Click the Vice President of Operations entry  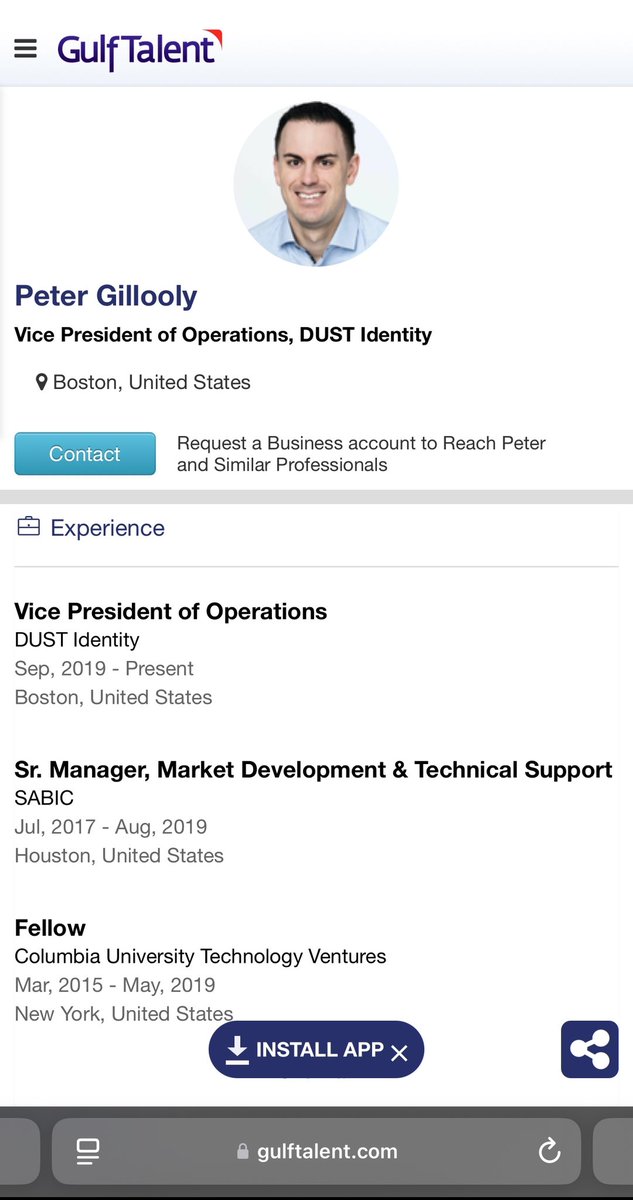coord(170,612)
